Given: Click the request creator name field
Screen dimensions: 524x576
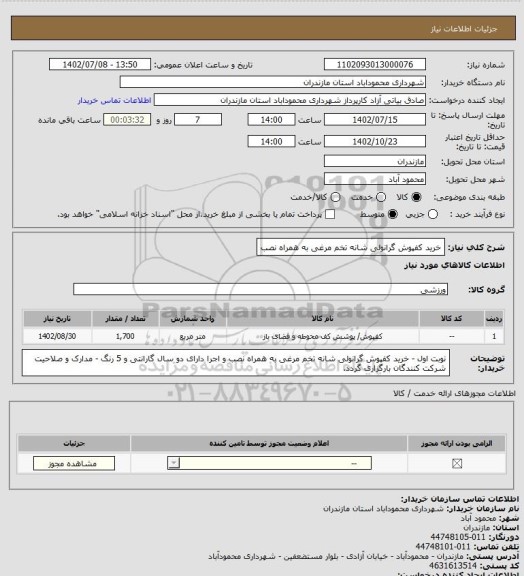Looking at the screenshot, I should click(x=290, y=100).
